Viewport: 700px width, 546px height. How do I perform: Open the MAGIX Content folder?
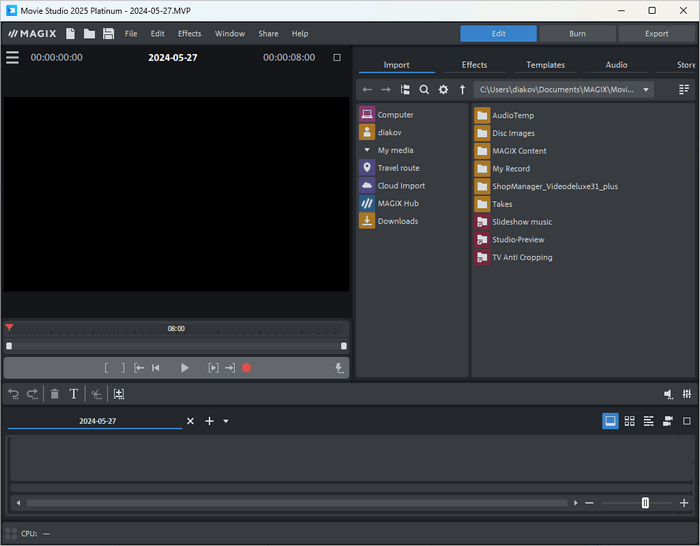tap(519, 151)
